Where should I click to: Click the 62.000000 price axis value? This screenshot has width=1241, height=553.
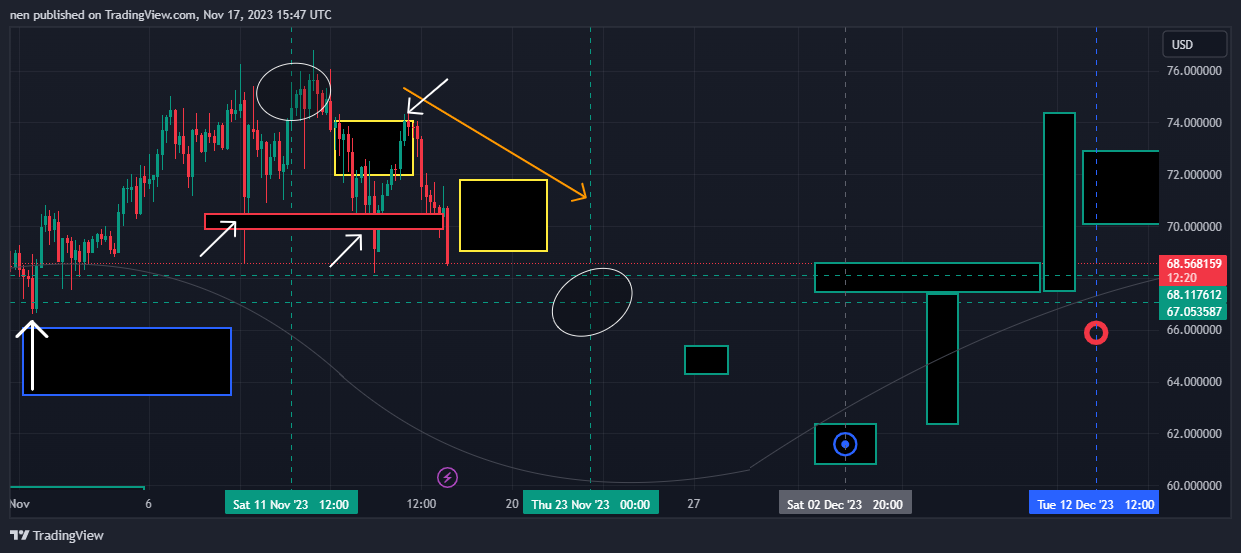[1195, 434]
